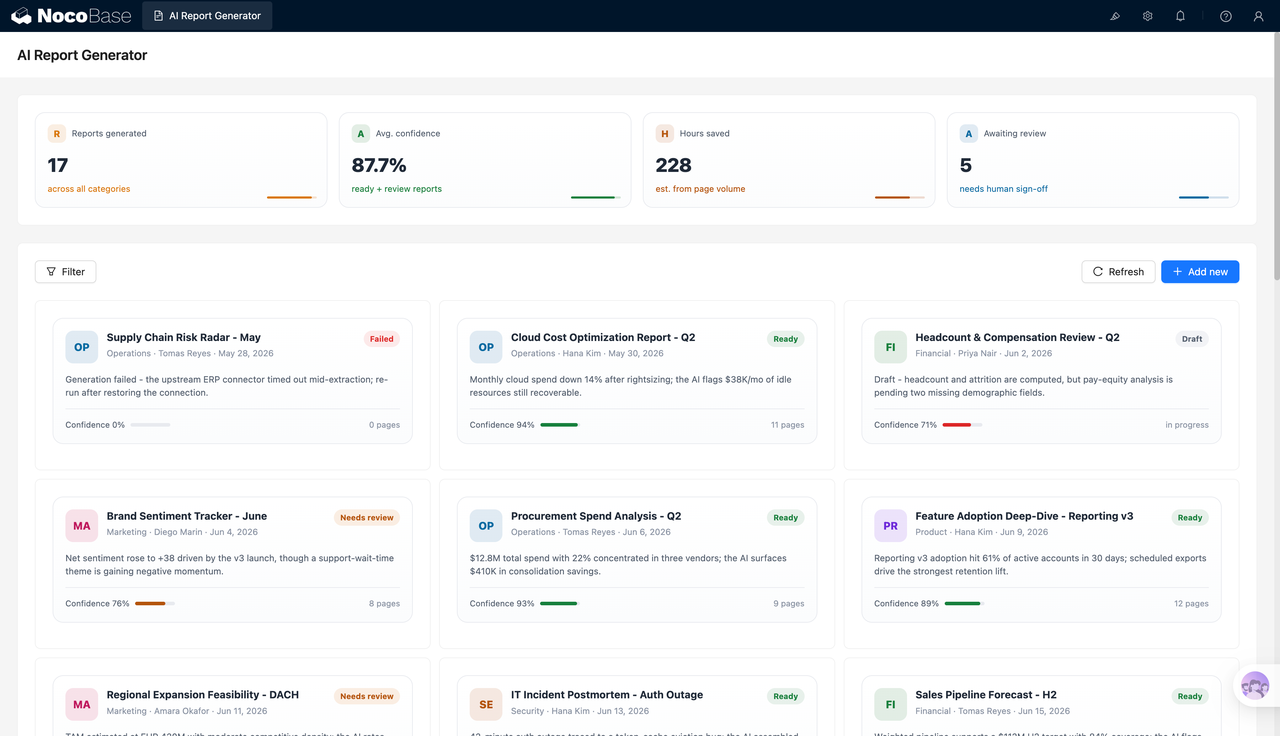
Task: Open Supply Chain Risk Radar - May title
Action: [184, 338]
